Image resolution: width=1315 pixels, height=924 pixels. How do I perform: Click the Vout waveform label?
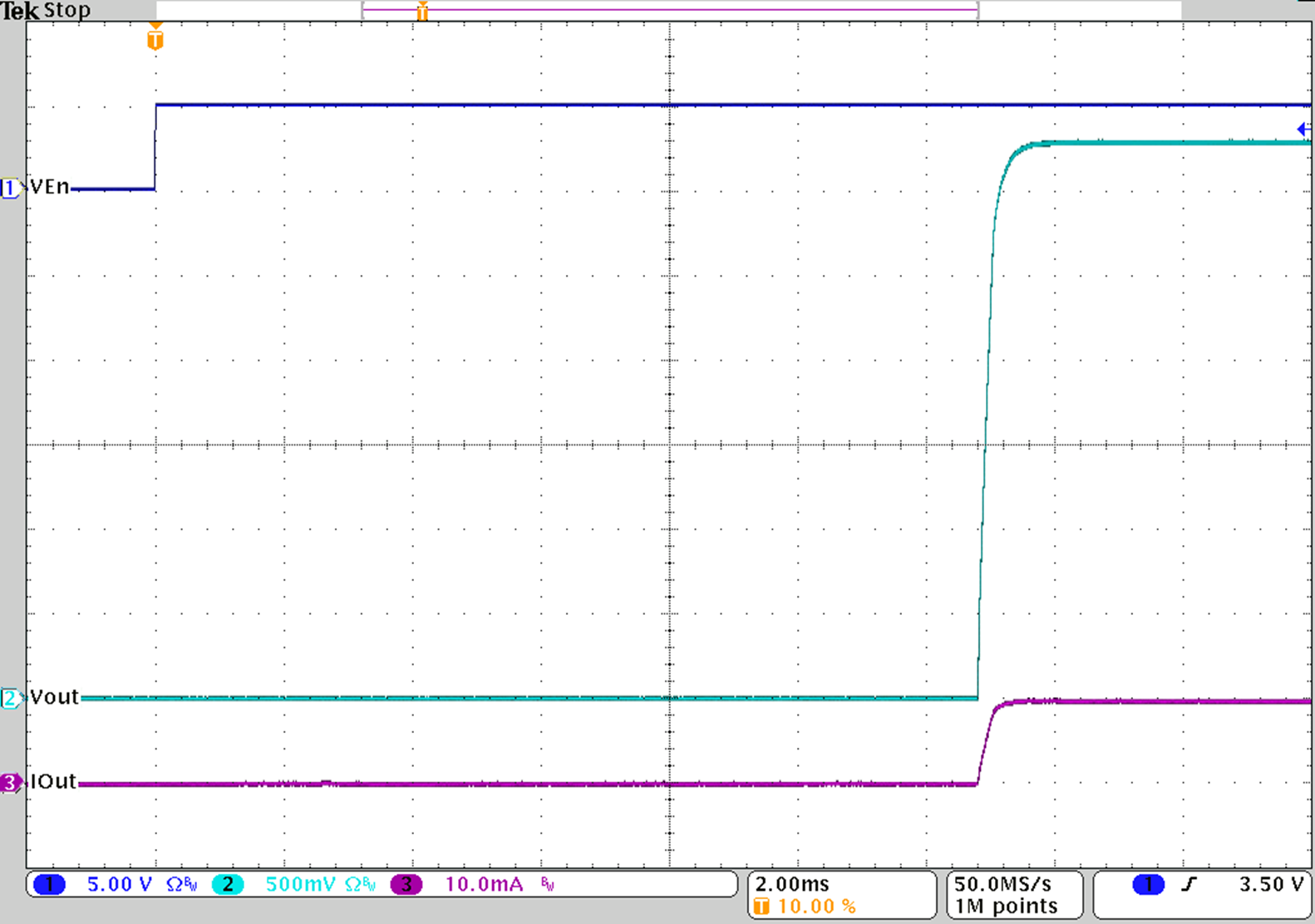(55, 697)
